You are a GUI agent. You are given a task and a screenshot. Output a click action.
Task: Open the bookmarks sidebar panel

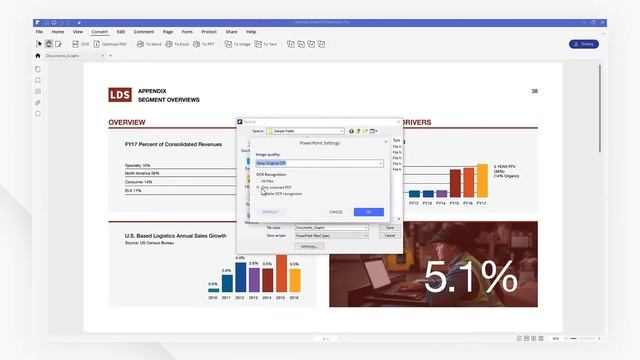pos(38,80)
